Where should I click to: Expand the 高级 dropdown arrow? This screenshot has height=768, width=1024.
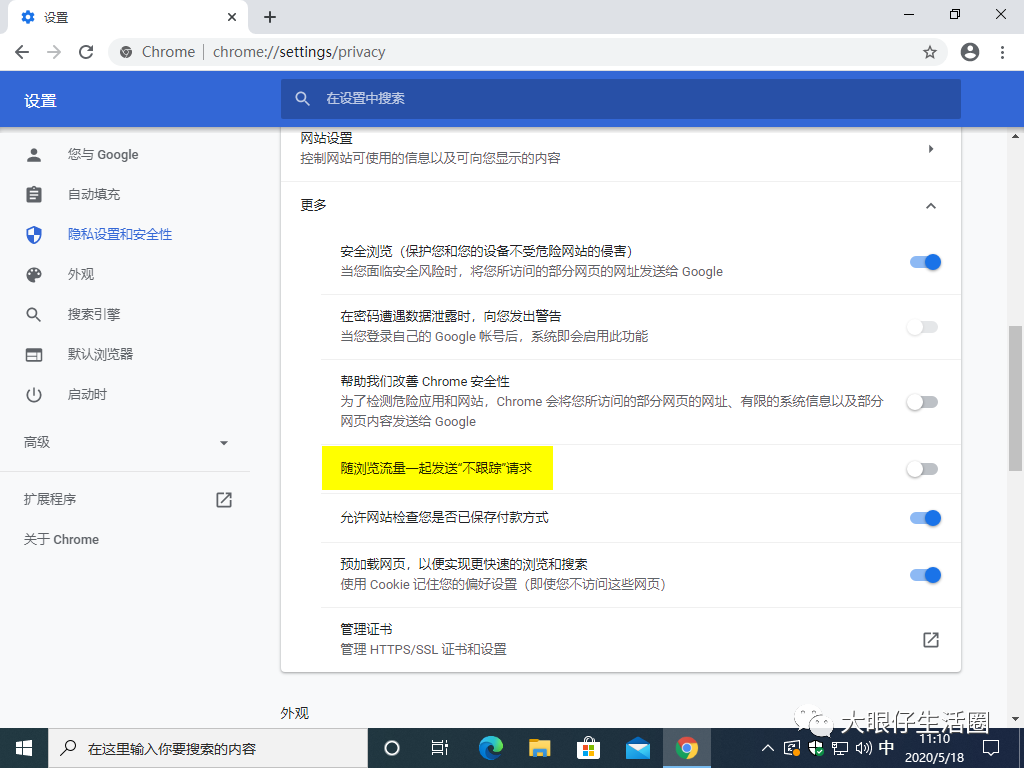[x=224, y=443]
